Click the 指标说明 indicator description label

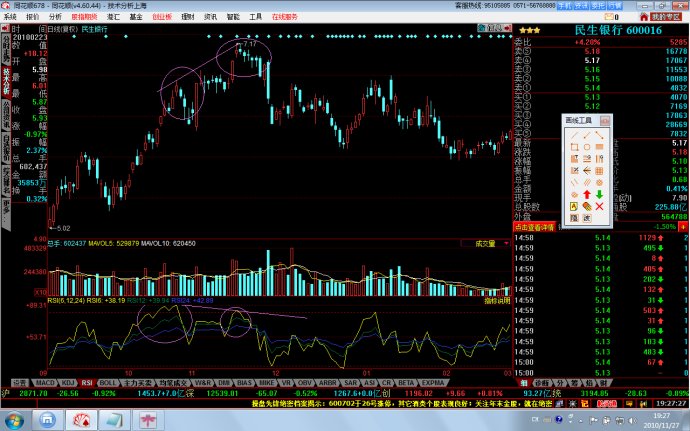click(x=495, y=299)
